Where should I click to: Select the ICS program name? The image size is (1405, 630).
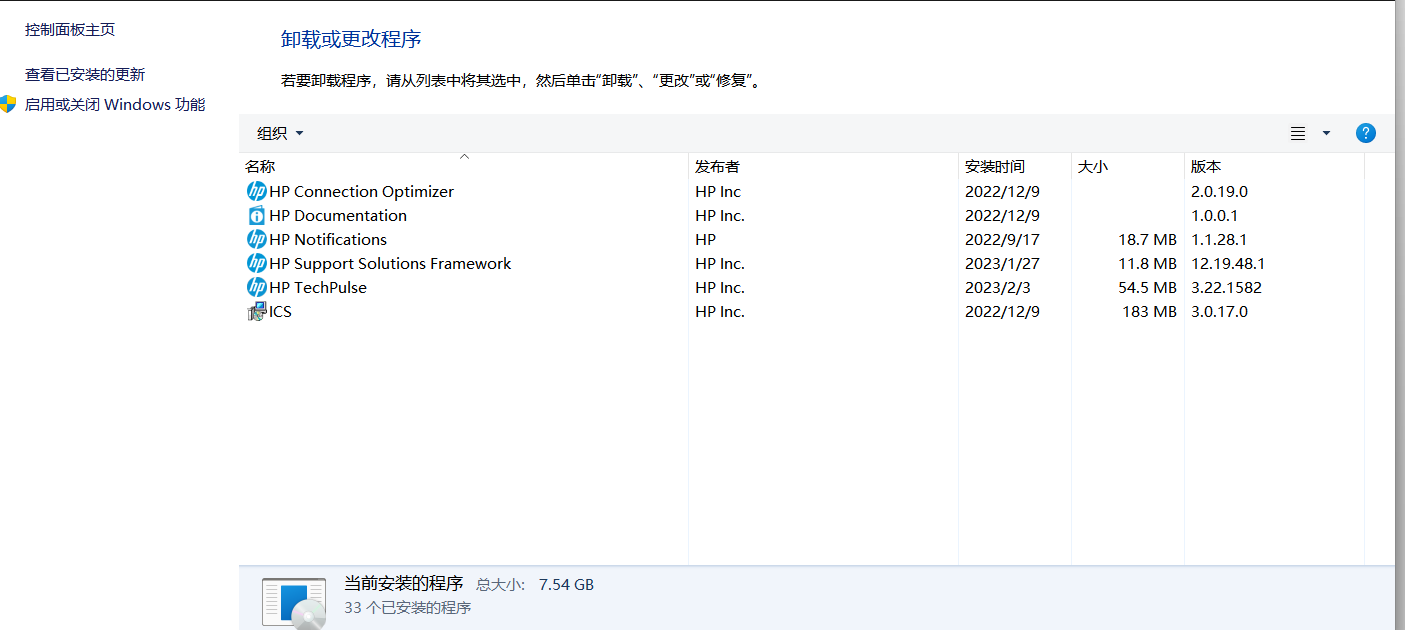(280, 311)
